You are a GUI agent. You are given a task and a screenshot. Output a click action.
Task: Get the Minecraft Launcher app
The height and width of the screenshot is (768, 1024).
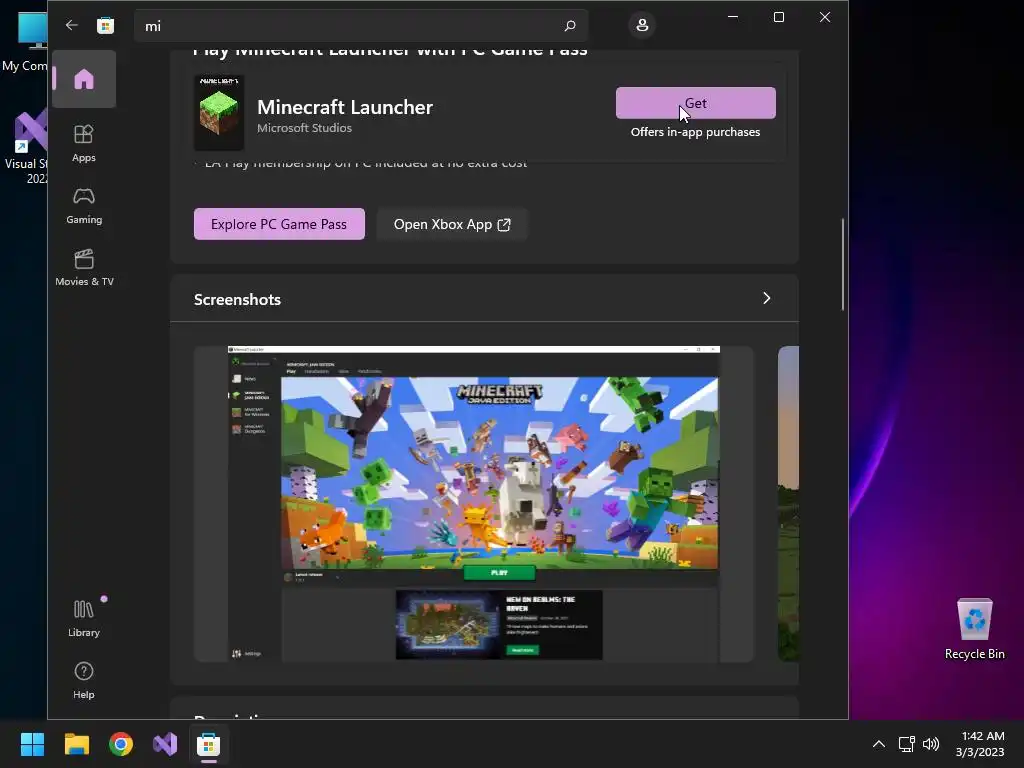tap(696, 103)
